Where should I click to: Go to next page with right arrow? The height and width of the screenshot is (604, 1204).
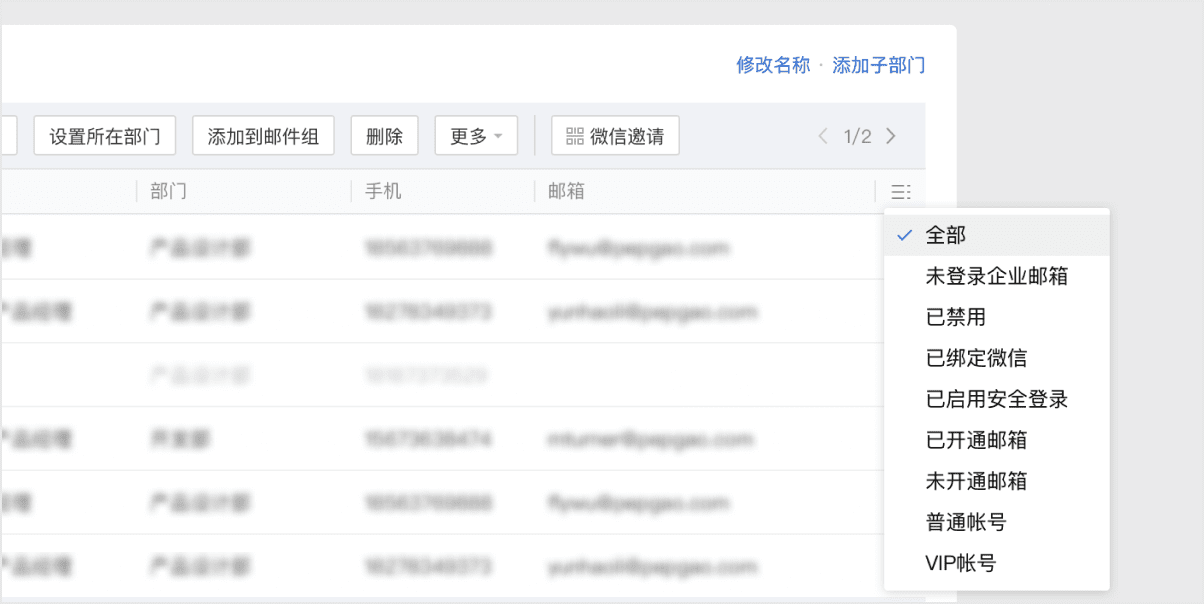click(x=890, y=136)
